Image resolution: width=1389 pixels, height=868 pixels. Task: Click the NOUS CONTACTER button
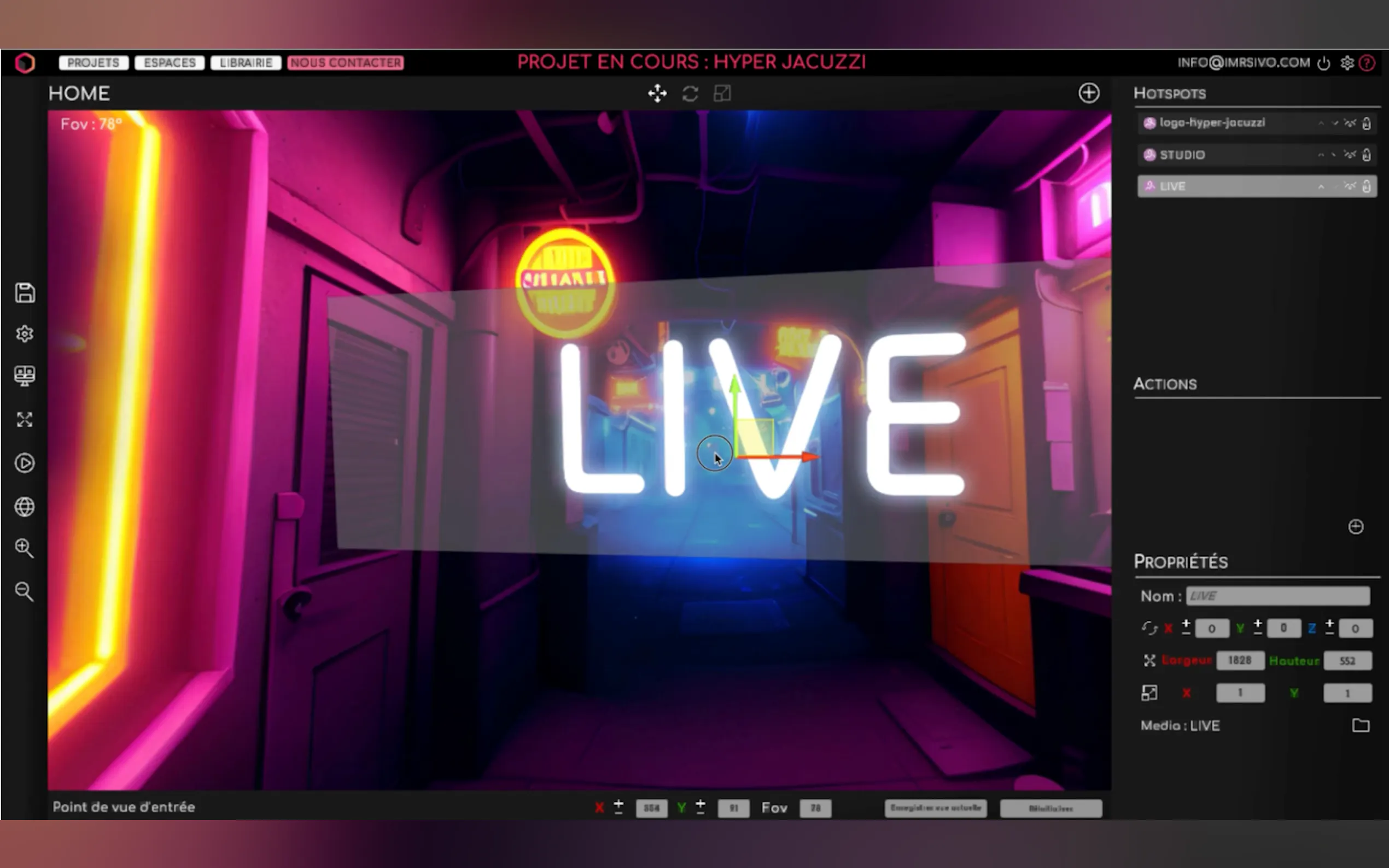345,62
